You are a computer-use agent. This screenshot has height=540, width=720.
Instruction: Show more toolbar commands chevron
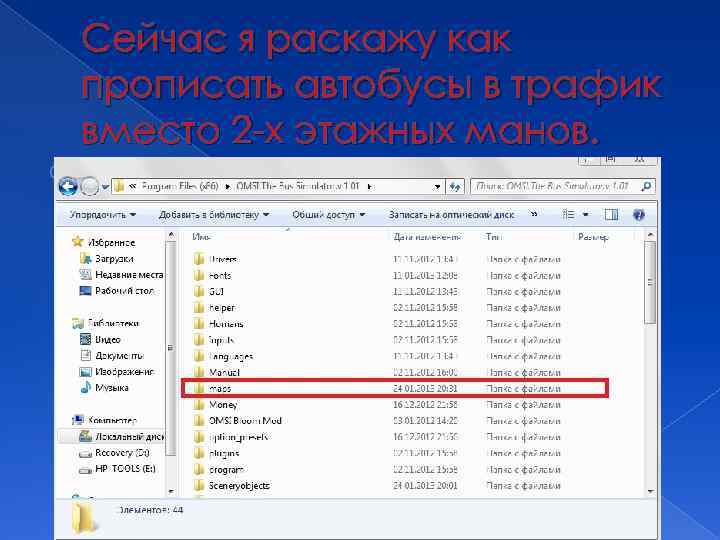point(534,214)
